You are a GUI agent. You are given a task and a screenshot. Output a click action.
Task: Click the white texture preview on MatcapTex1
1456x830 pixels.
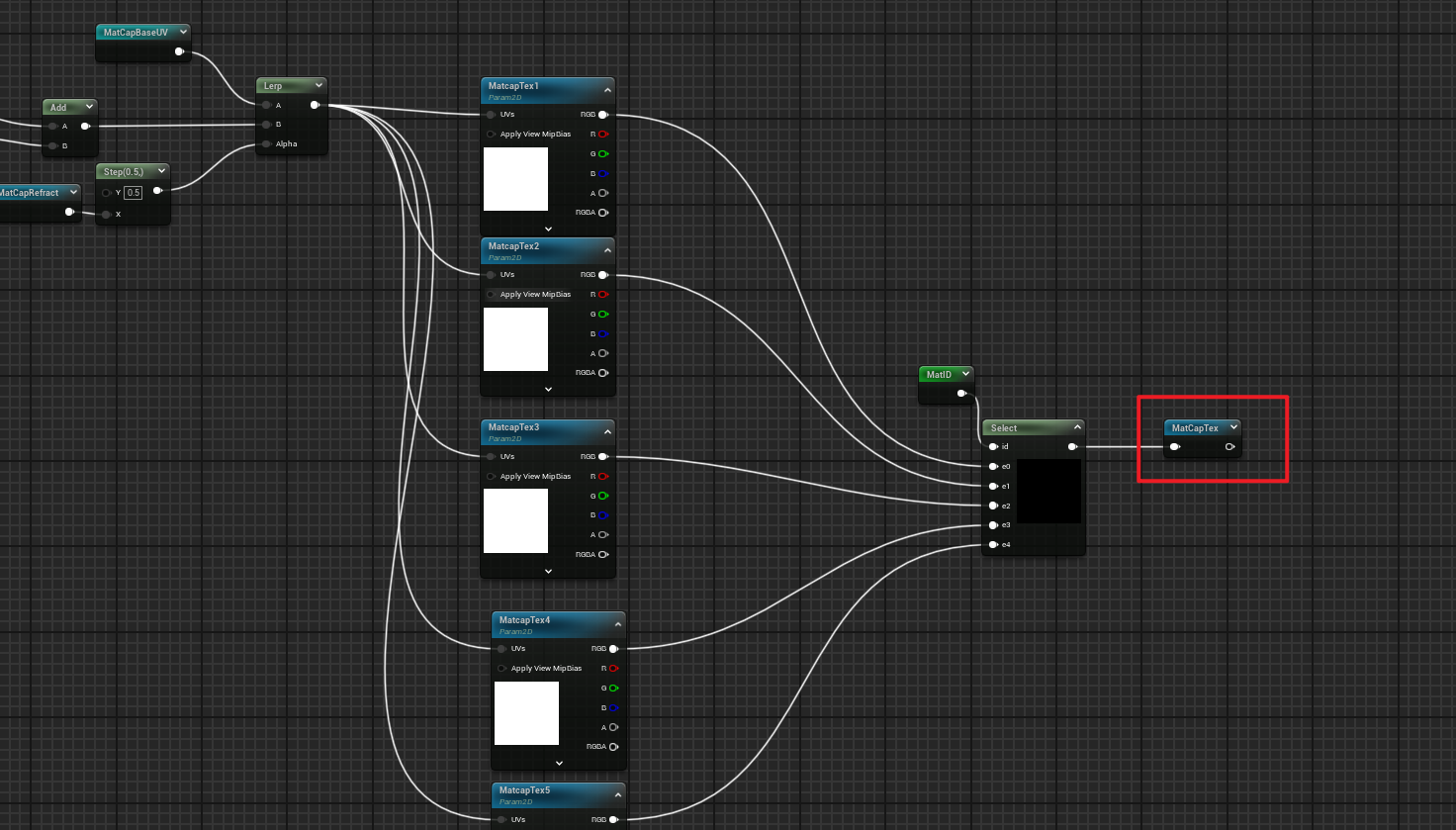[x=515, y=179]
